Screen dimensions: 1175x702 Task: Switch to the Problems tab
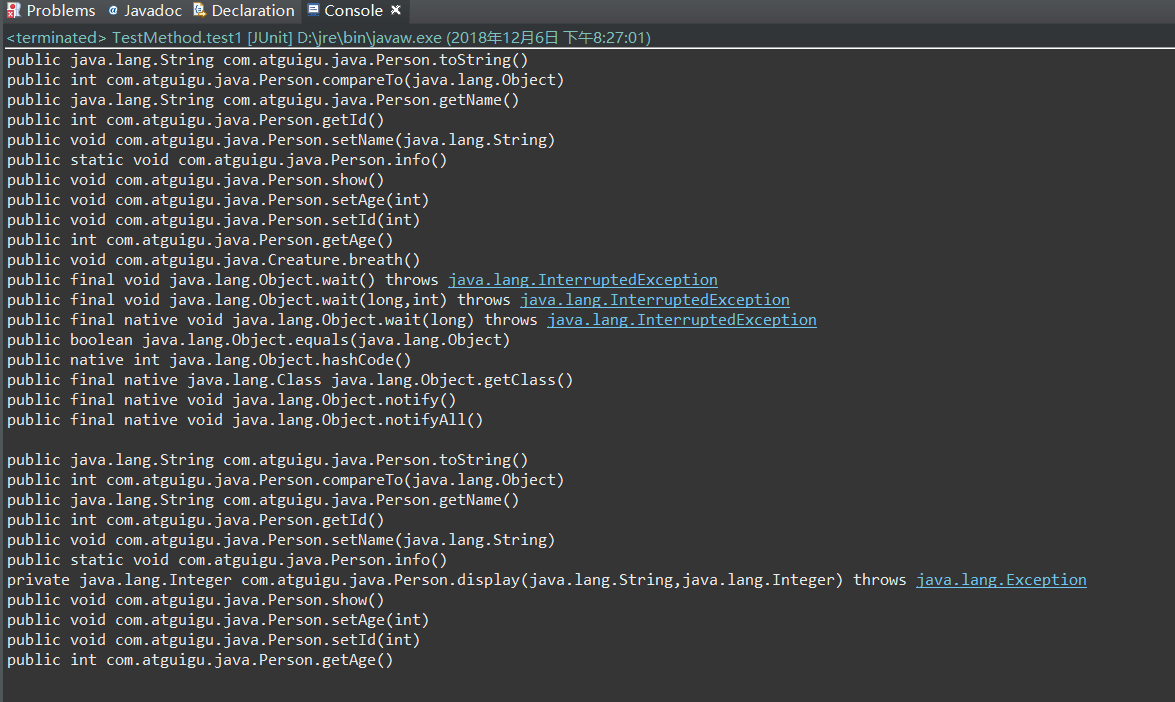[x=51, y=10]
